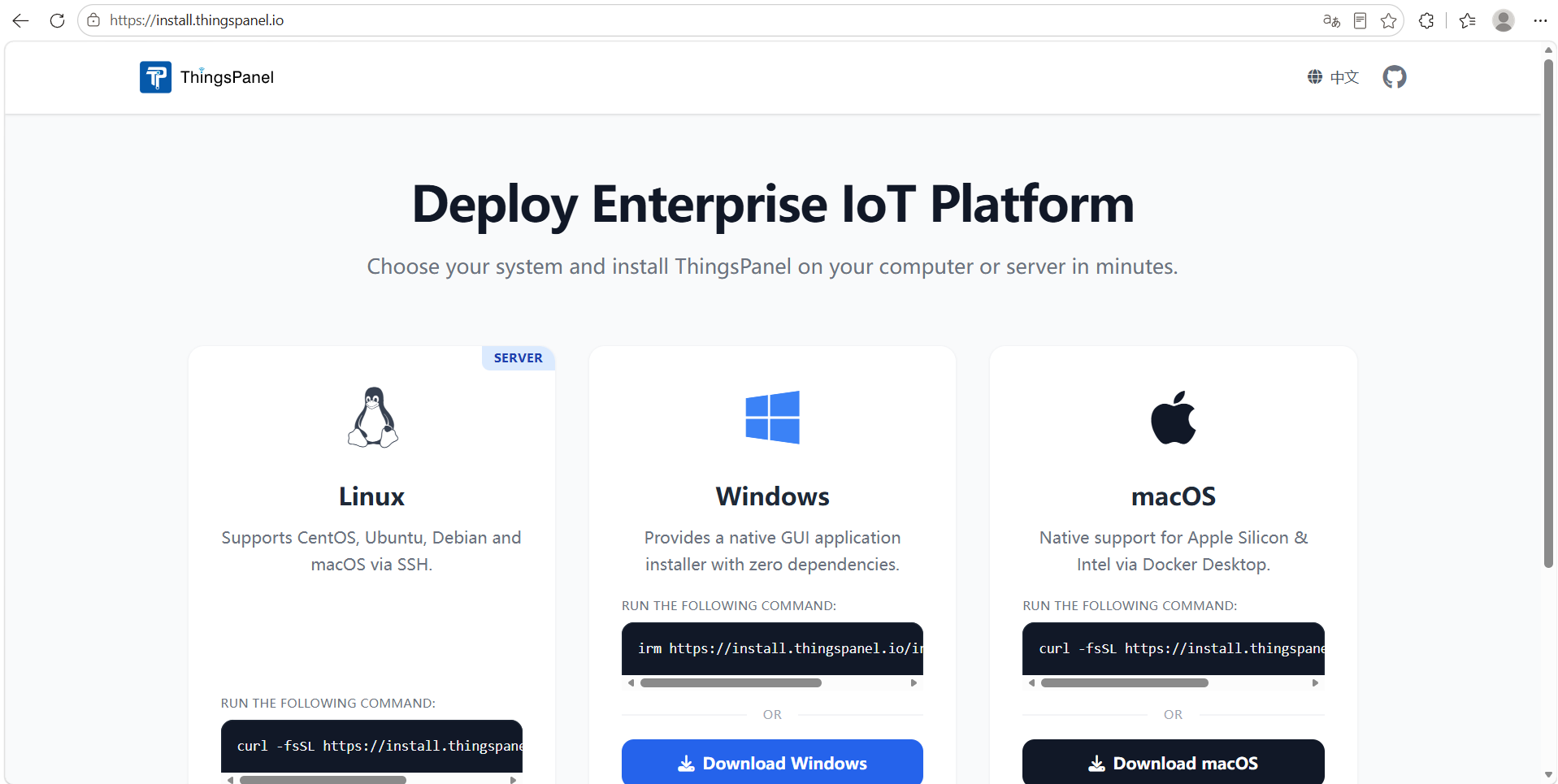
Task: Click the page scrollbar up arrow
Action: [x=1549, y=50]
